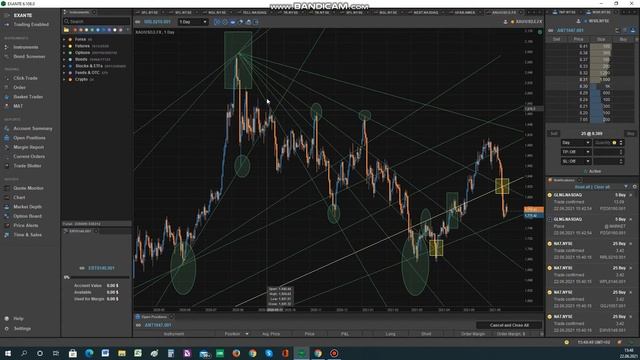Image resolution: width=640 pixels, height=360 pixels.
Task: Click the Windows Start button
Action: (7, 353)
